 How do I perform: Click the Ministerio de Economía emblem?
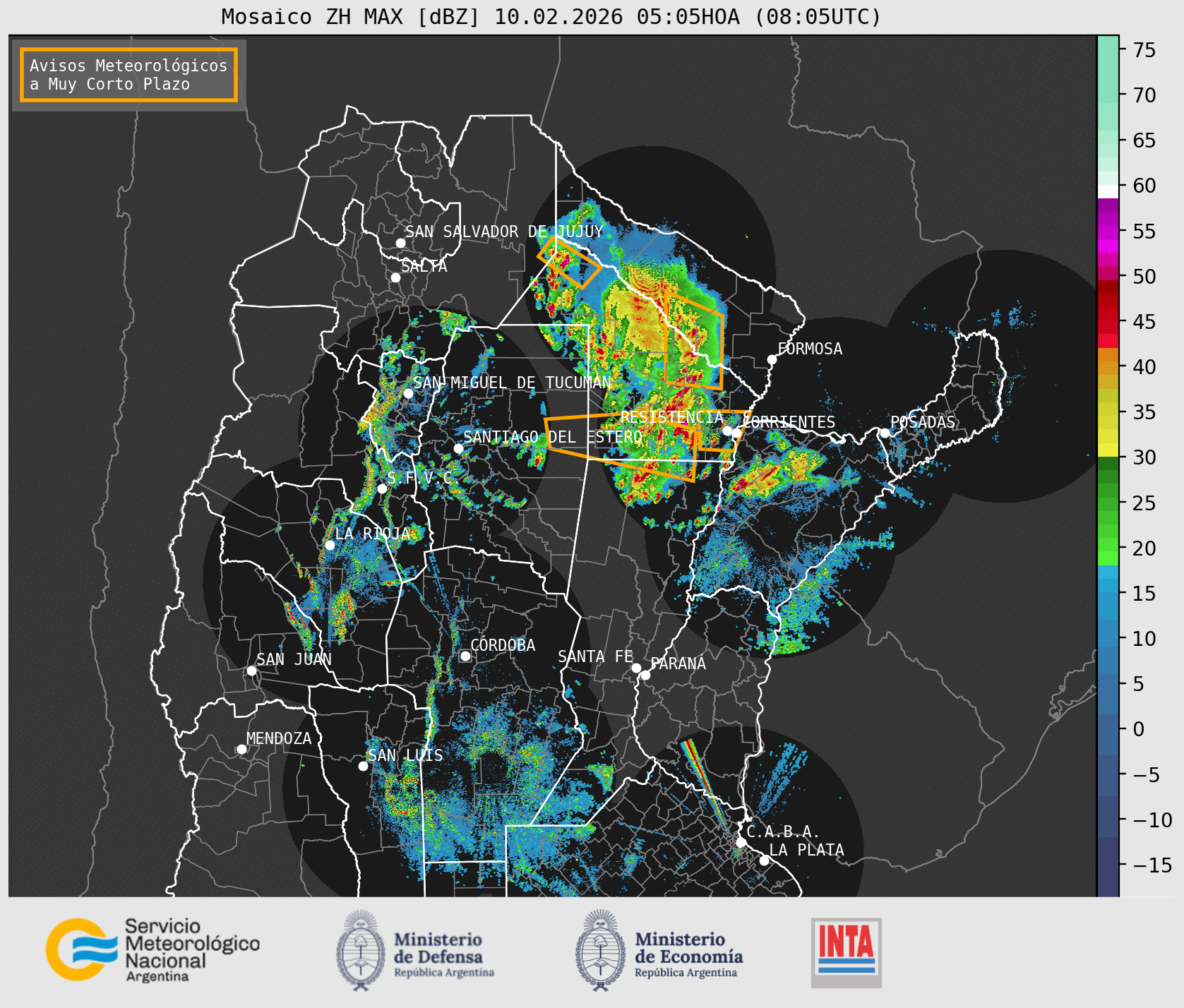click(602, 950)
